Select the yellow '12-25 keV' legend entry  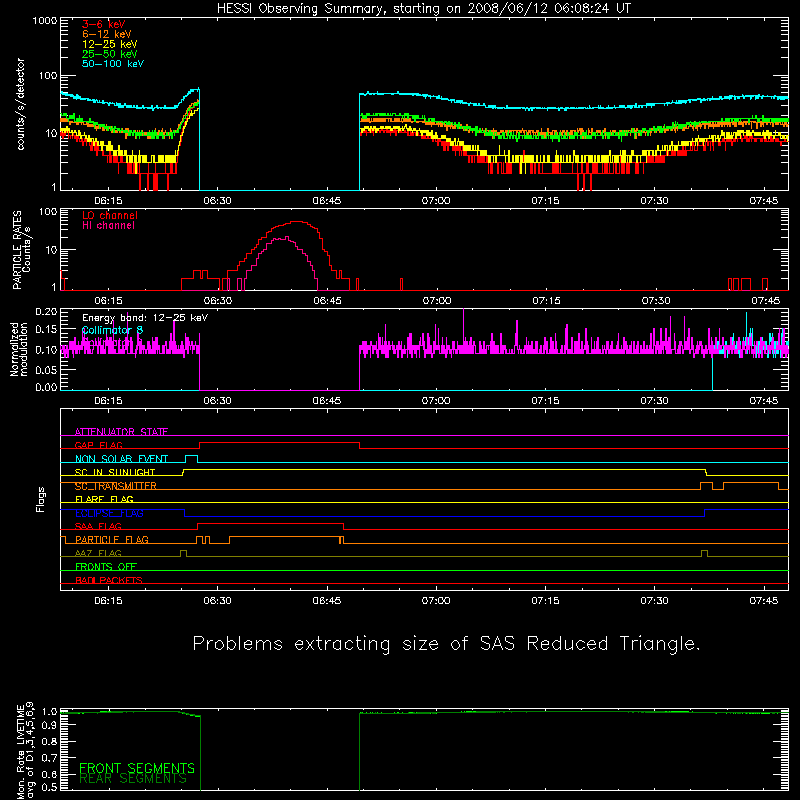pos(110,44)
